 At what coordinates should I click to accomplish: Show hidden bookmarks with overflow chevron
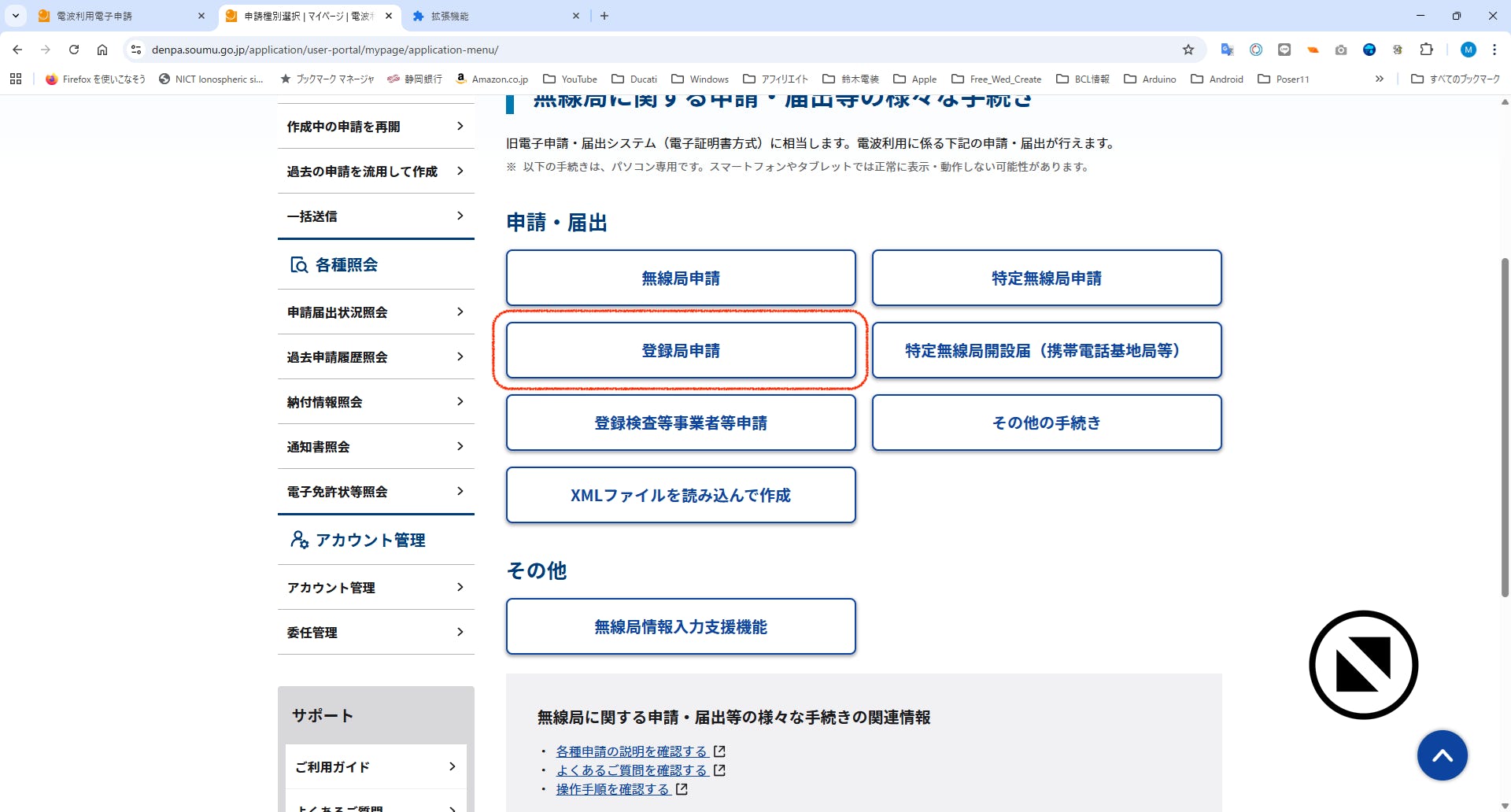coord(1379,79)
